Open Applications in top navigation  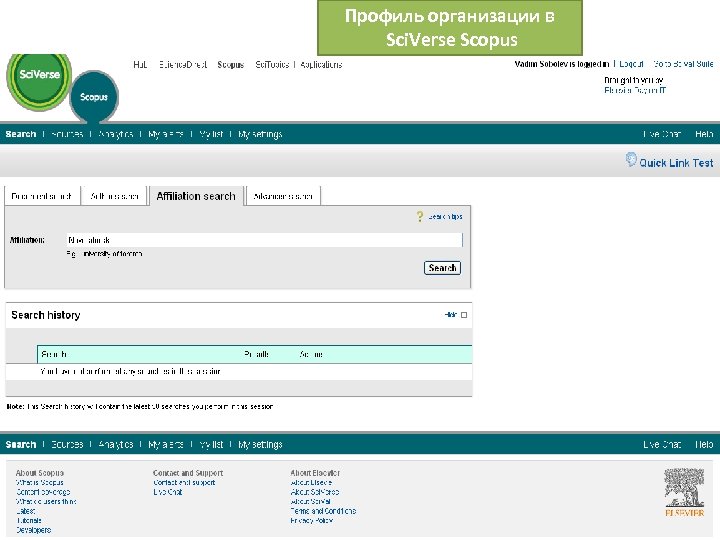click(321, 65)
